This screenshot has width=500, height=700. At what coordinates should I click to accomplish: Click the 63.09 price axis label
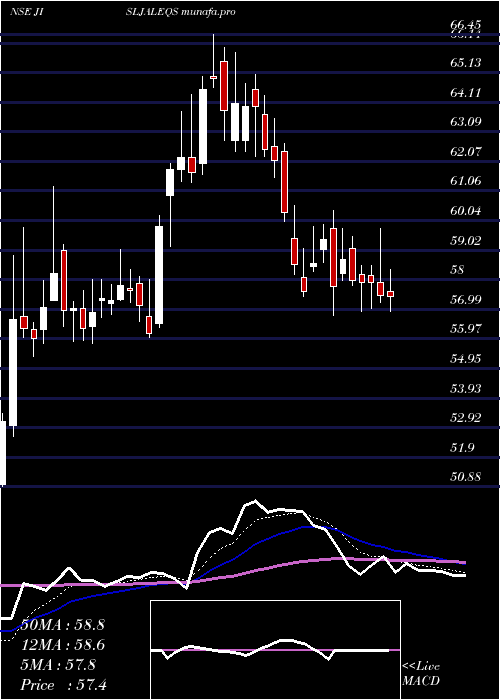[x=466, y=122]
